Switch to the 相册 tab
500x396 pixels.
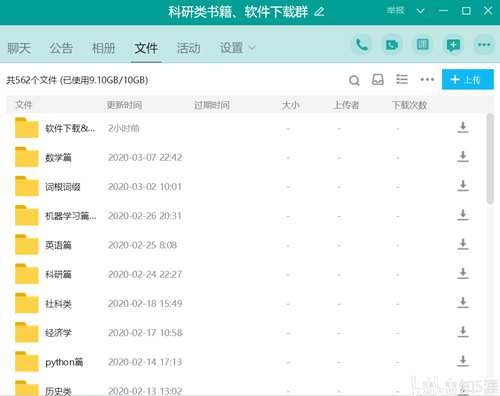(x=104, y=48)
